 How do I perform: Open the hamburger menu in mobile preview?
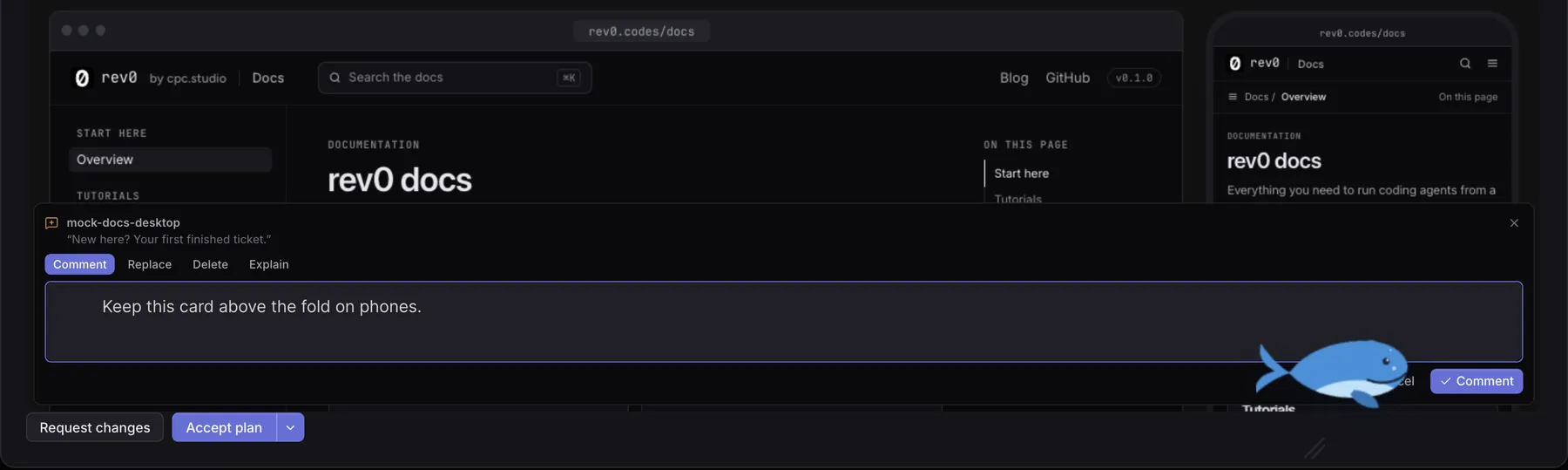(1492, 63)
